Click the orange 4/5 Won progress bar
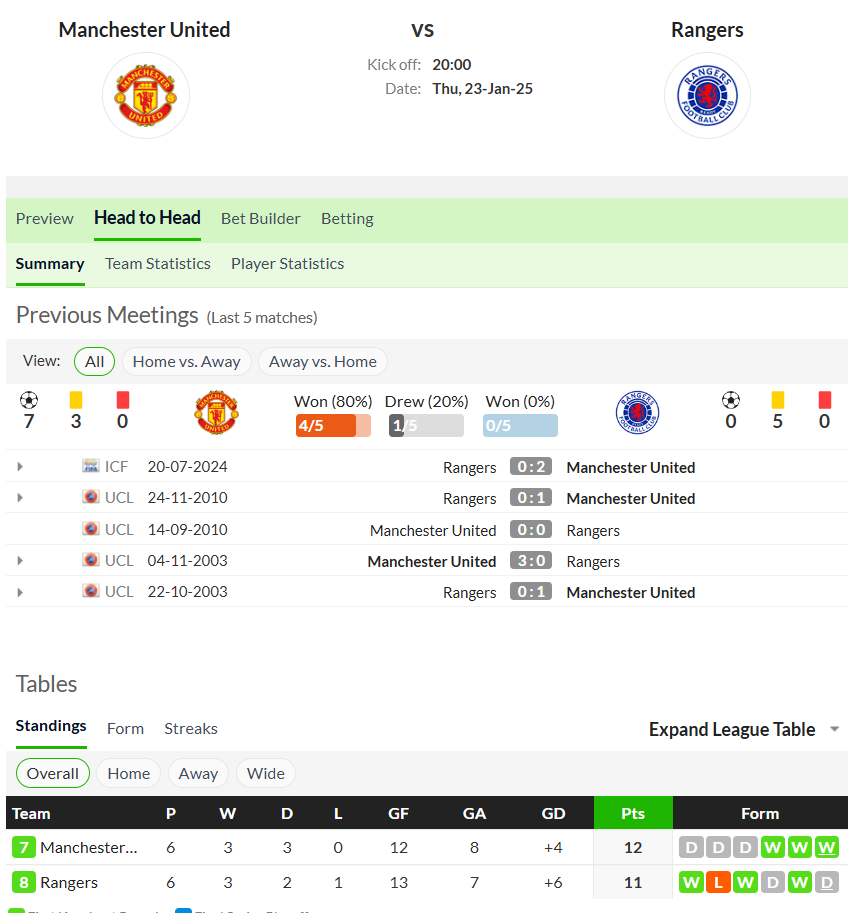848x913 pixels. coord(333,426)
